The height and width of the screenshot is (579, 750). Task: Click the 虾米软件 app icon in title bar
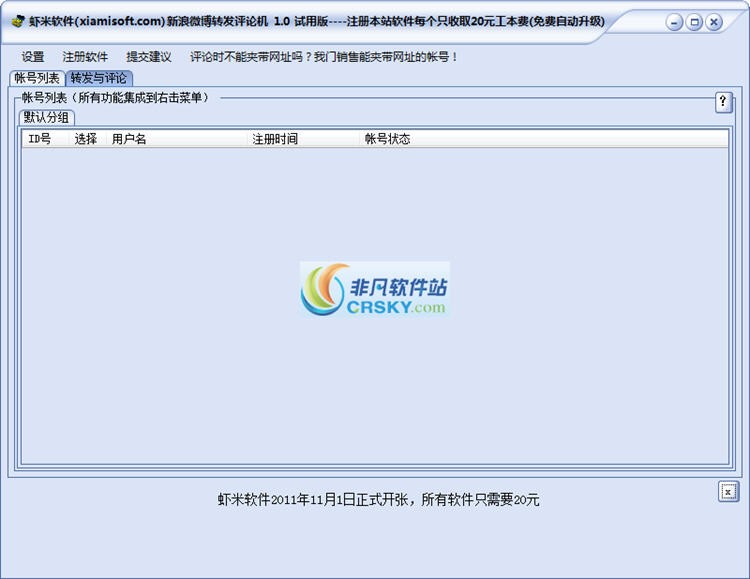pos(18,22)
